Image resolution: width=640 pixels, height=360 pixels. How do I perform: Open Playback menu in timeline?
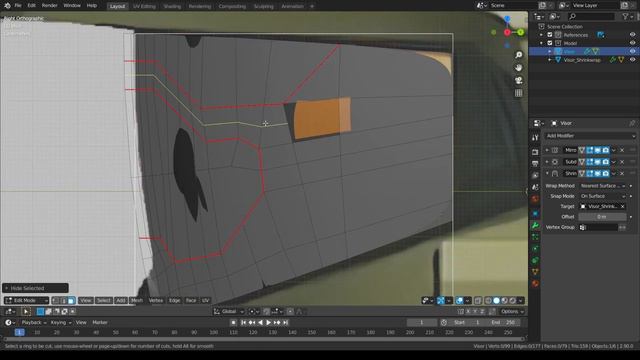pyautogui.click(x=33, y=322)
